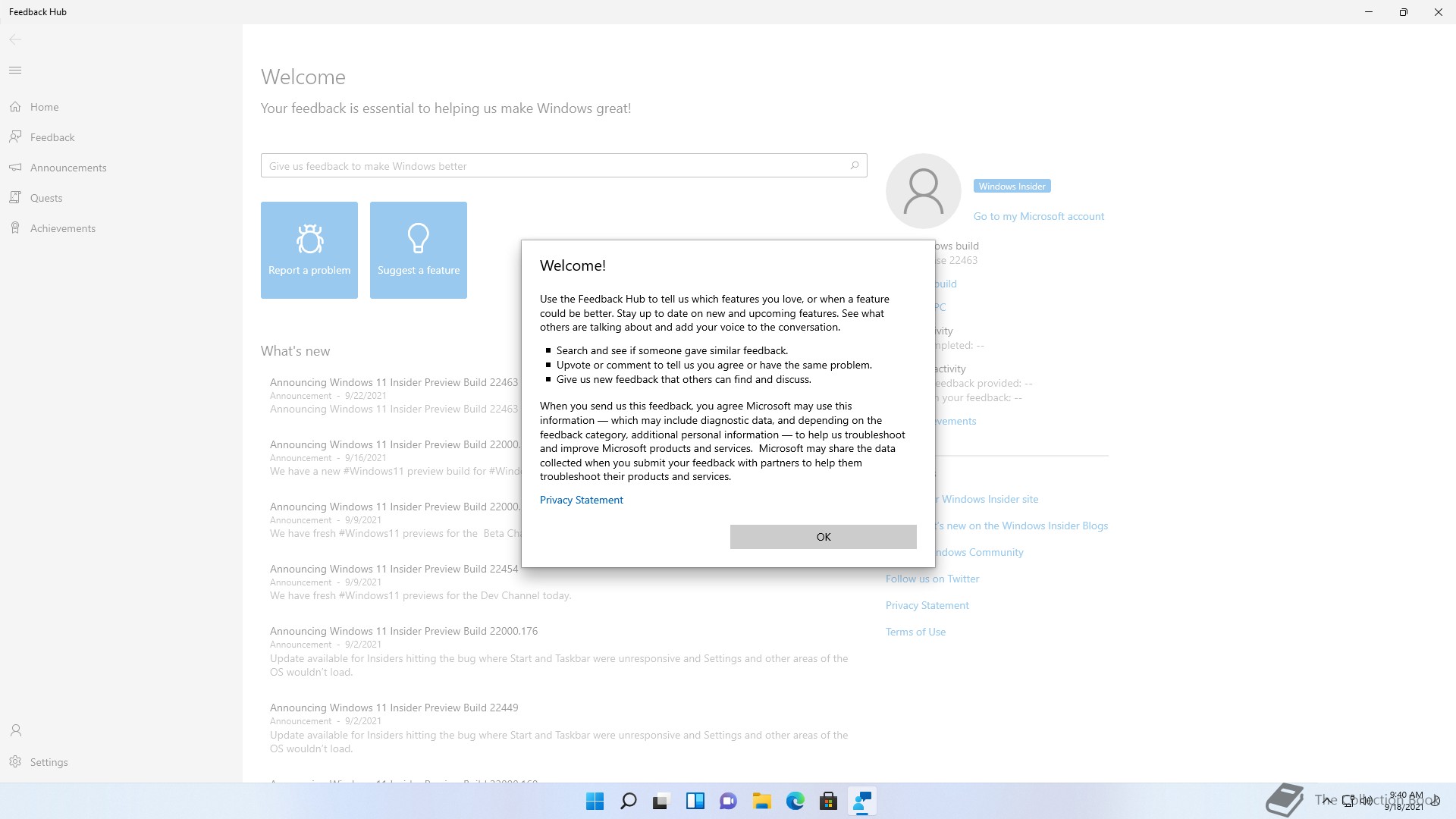Click the Report a problem tile
The height and width of the screenshot is (819, 1456).
point(309,250)
